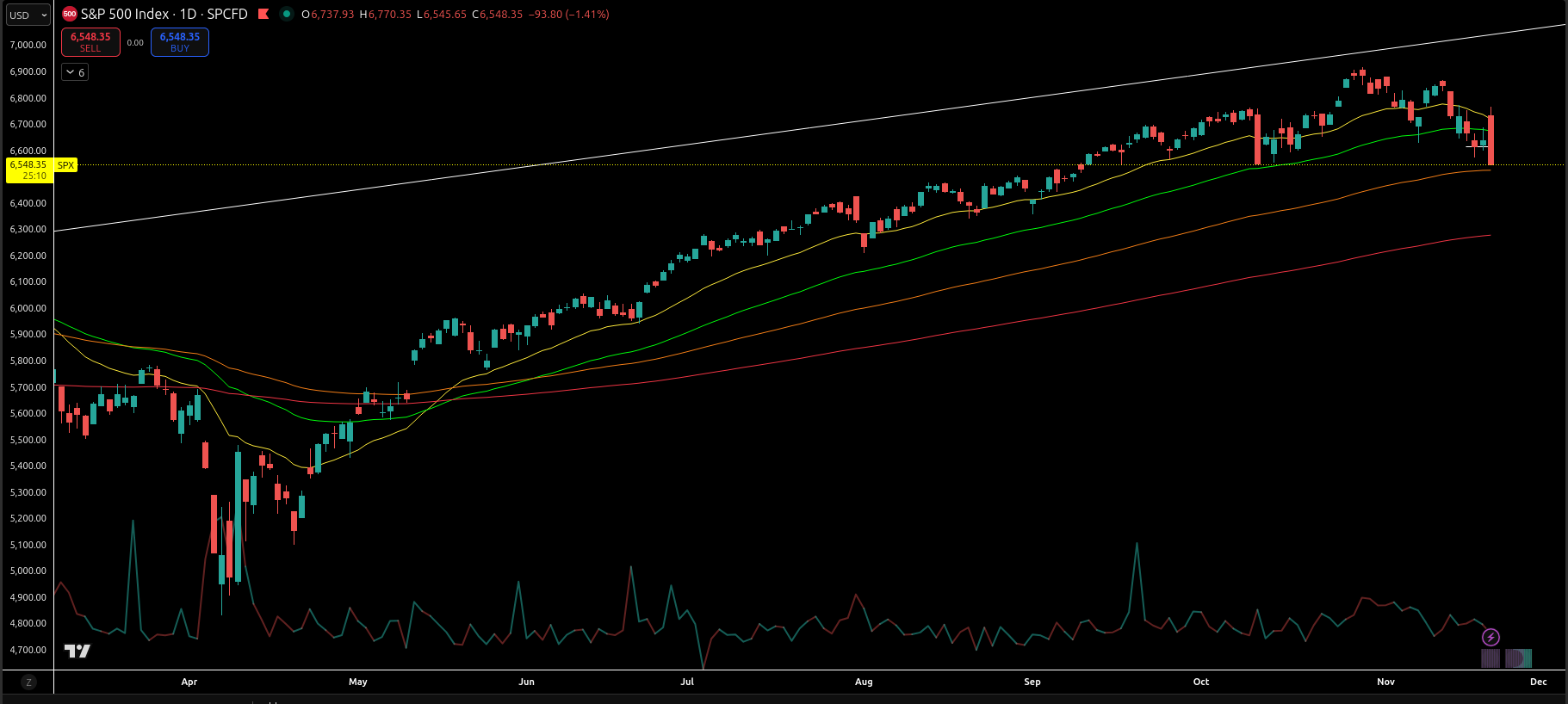The height and width of the screenshot is (704, 1568).
Task: Click the SPX tag on the price line
Action: pos(66,164)
